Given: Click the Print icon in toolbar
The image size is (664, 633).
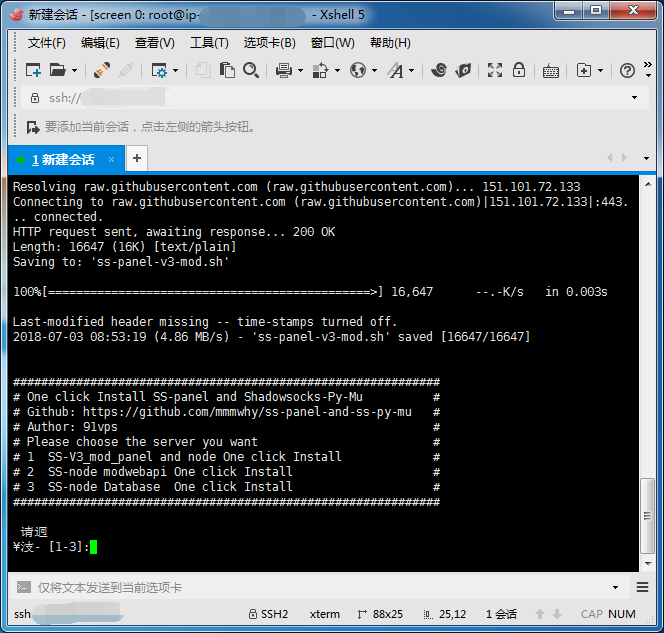Looking at the screenshot, I should [283, 70].
